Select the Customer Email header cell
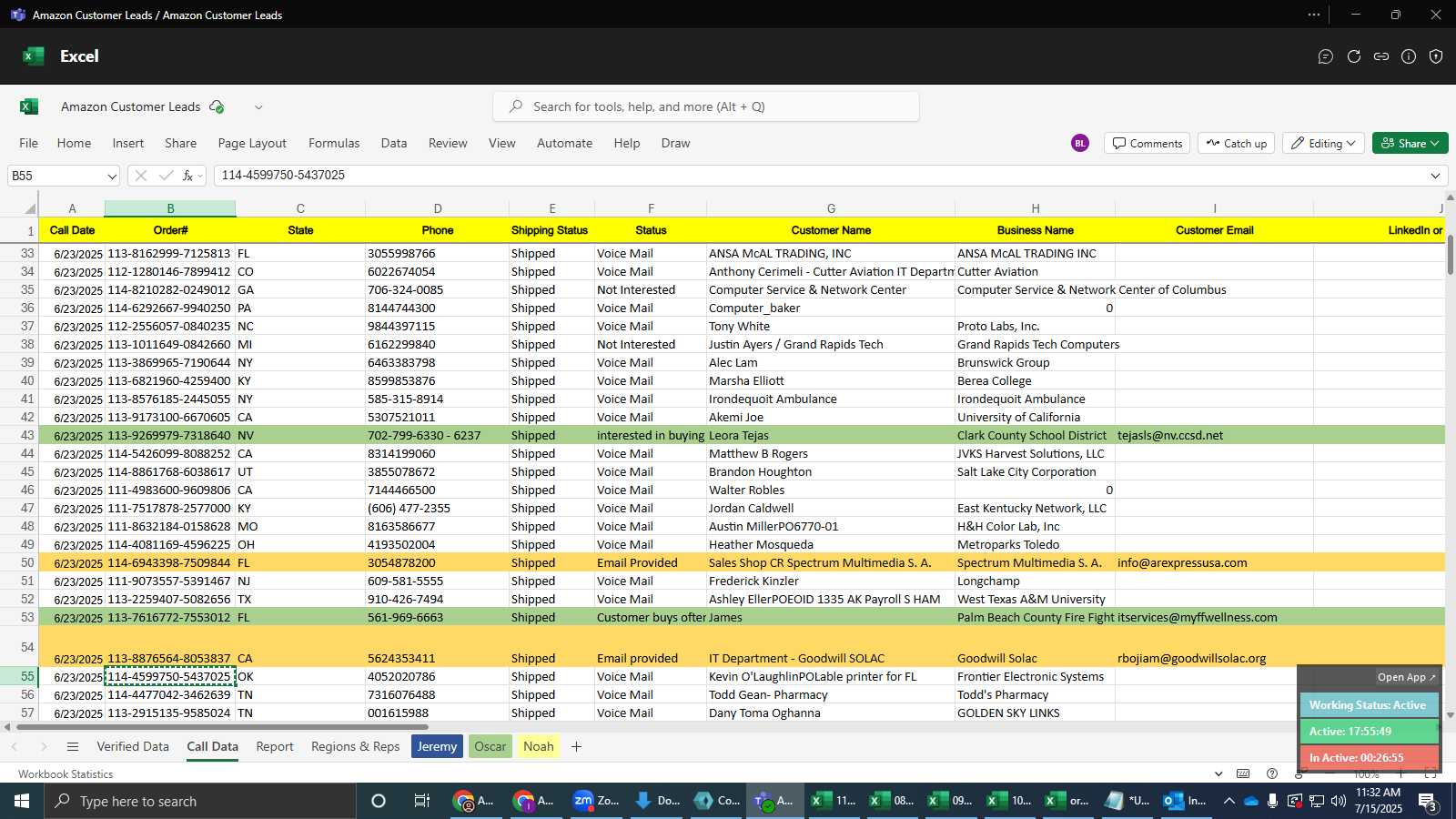This screenshot has width=1456, height=819. [1214, 230]
